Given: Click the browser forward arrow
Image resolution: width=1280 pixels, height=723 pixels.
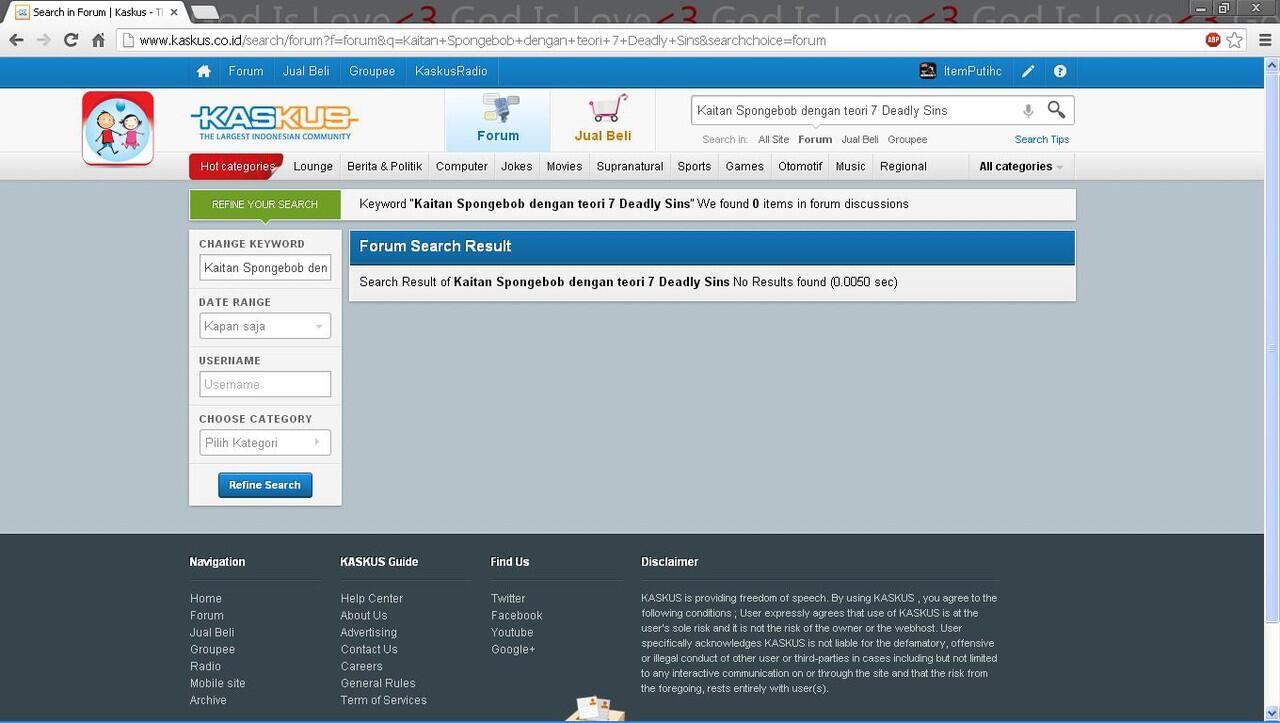Looking at the screenshot, I should [43, 40].
